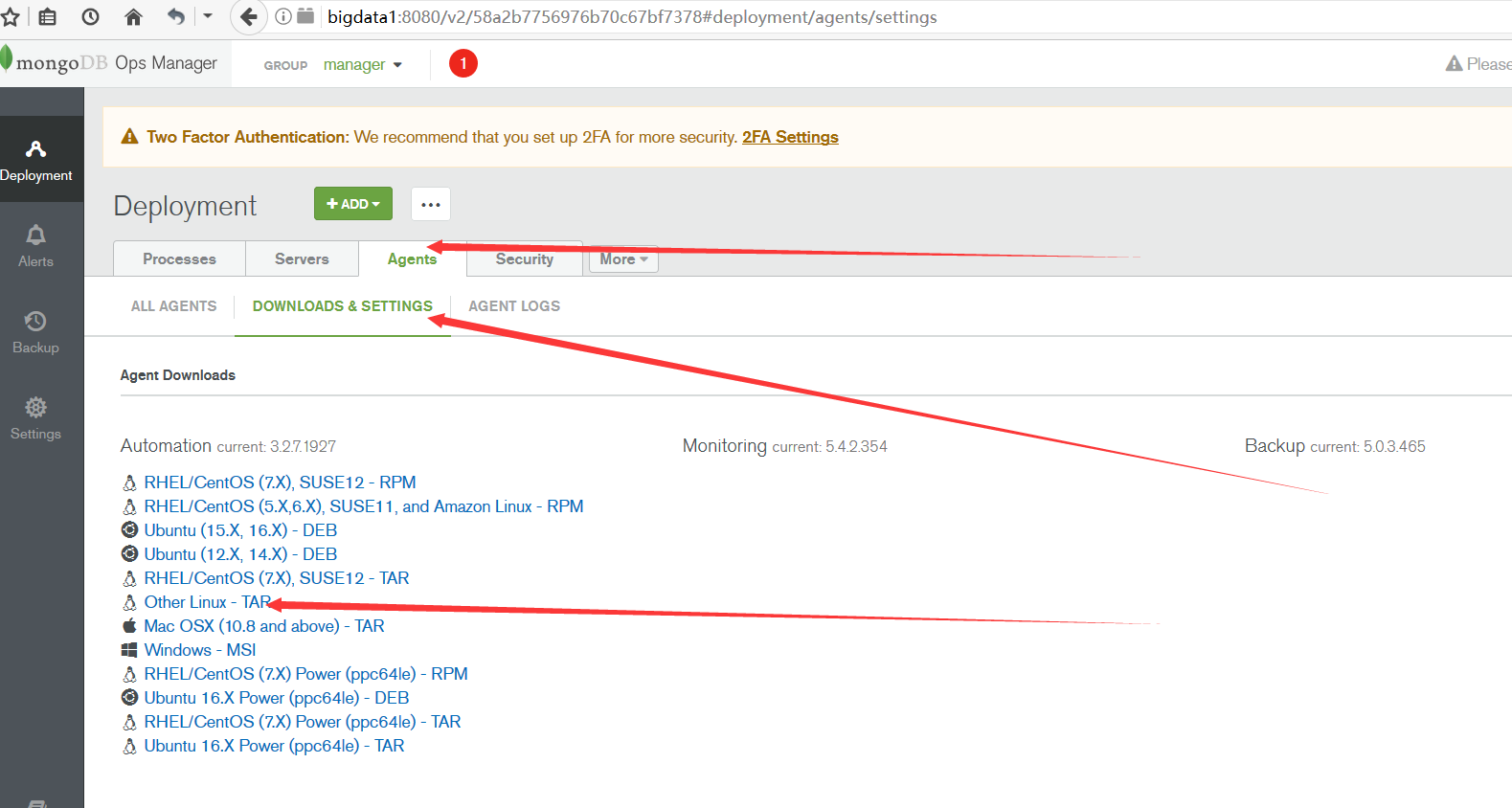Open the AGENT LOGS sub-tab
The height and width of the screenshot is (808, 1512).
pyautogui.click(x=514, y=306)
